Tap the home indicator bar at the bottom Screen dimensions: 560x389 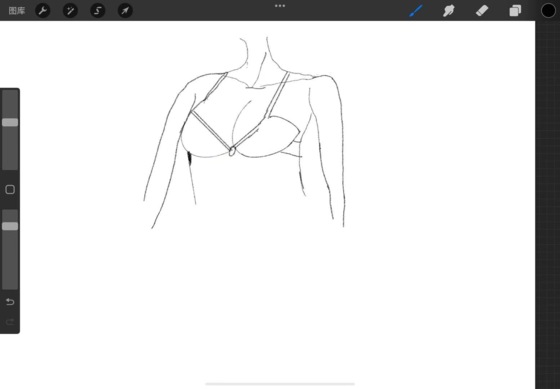(280, 384)
